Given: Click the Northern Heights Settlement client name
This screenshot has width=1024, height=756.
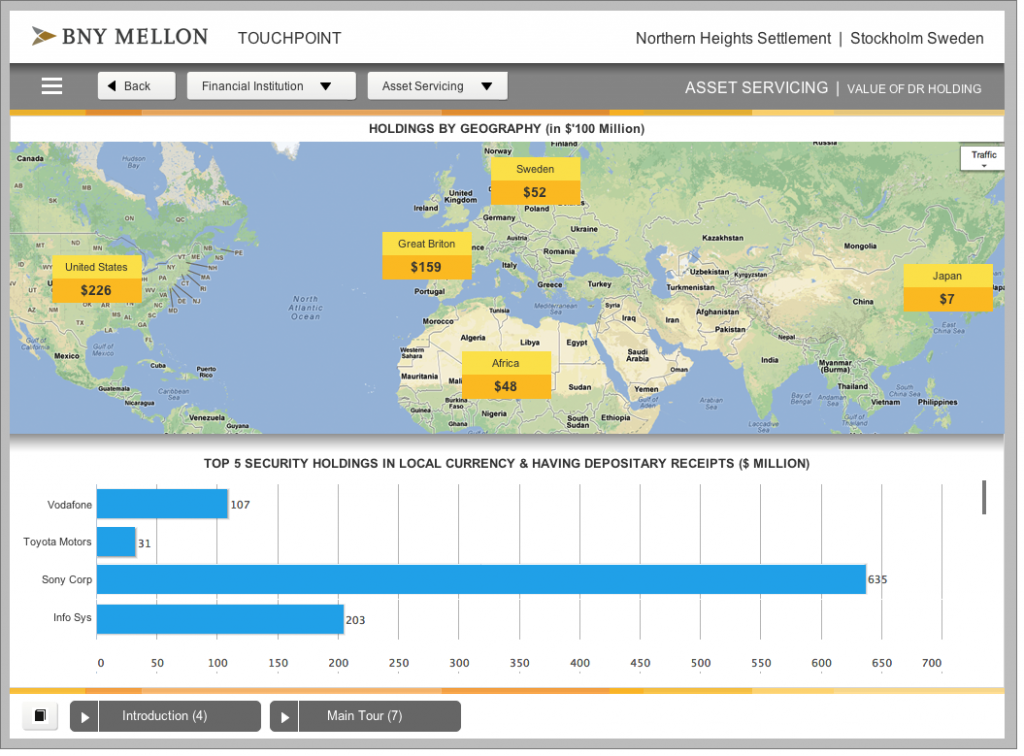Looking at the screenshot, I should (x=733, y=39).
